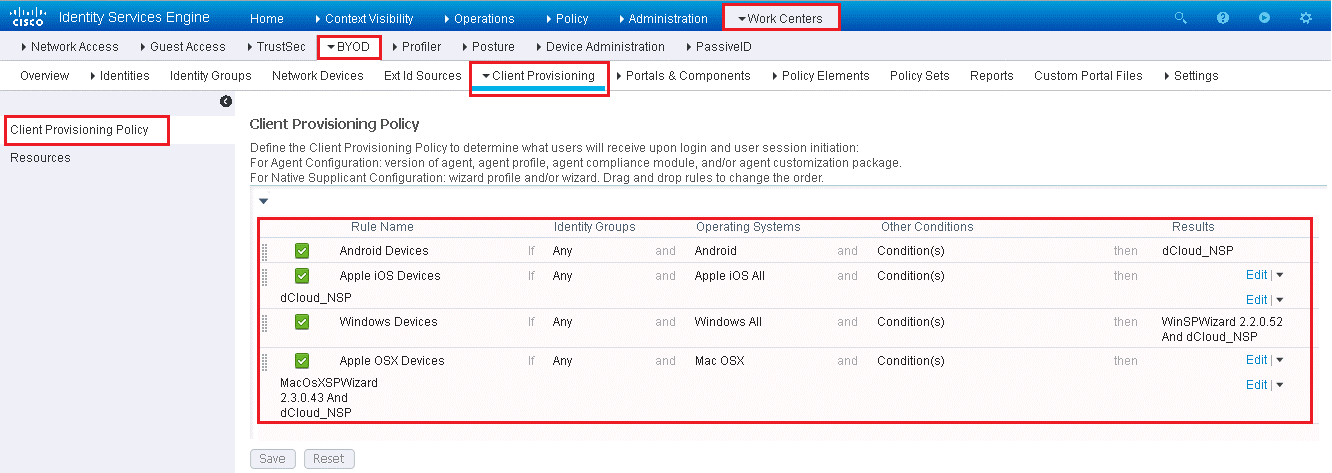Expand the Context Visibility menu
The image size is (1332, 473).
tap(367, 19)
